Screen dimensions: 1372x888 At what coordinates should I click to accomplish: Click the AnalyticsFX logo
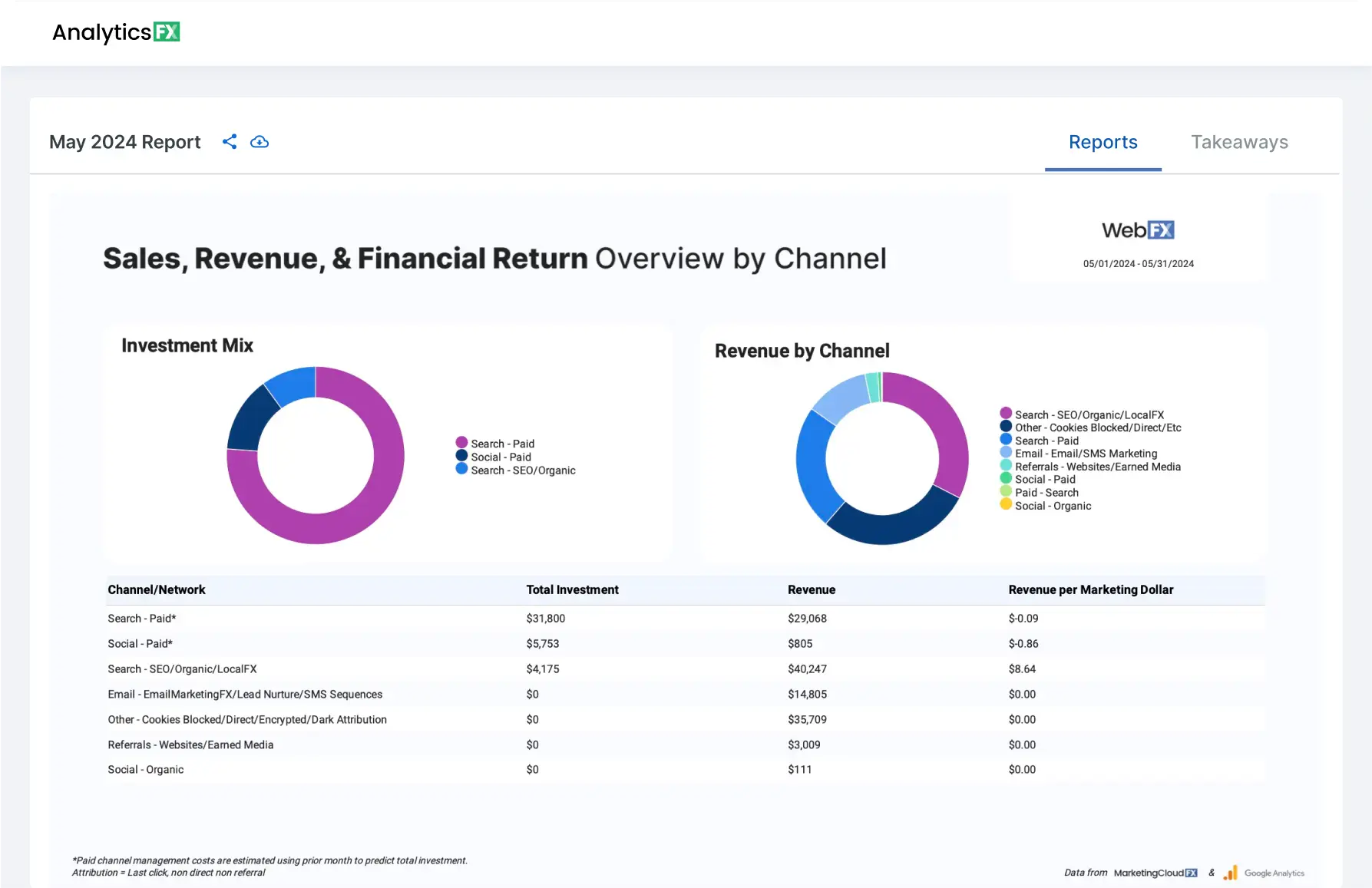pos(116,32)
